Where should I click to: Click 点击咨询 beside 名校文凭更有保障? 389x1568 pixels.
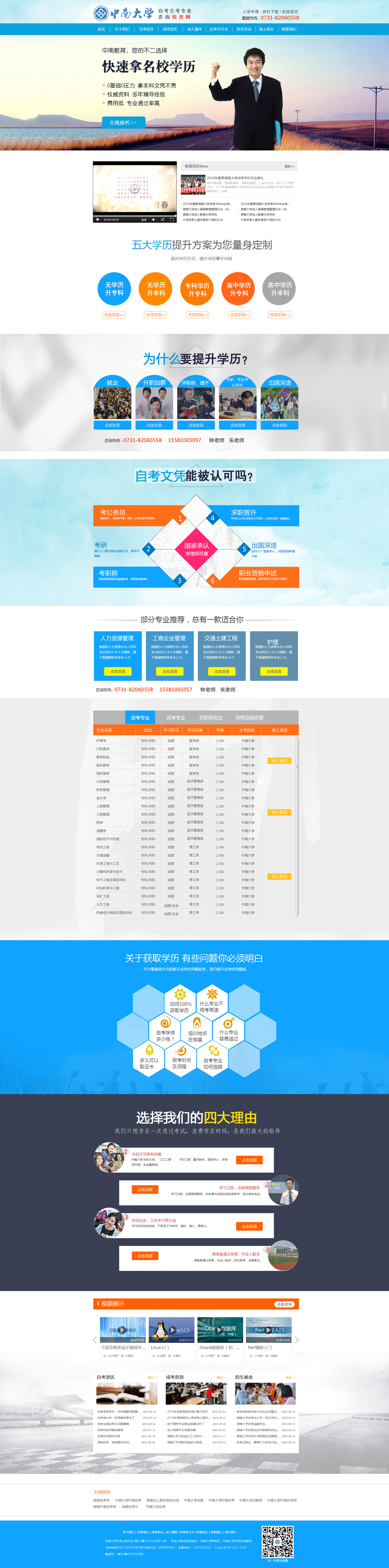pyautogui.click(x=249, y=1160)
